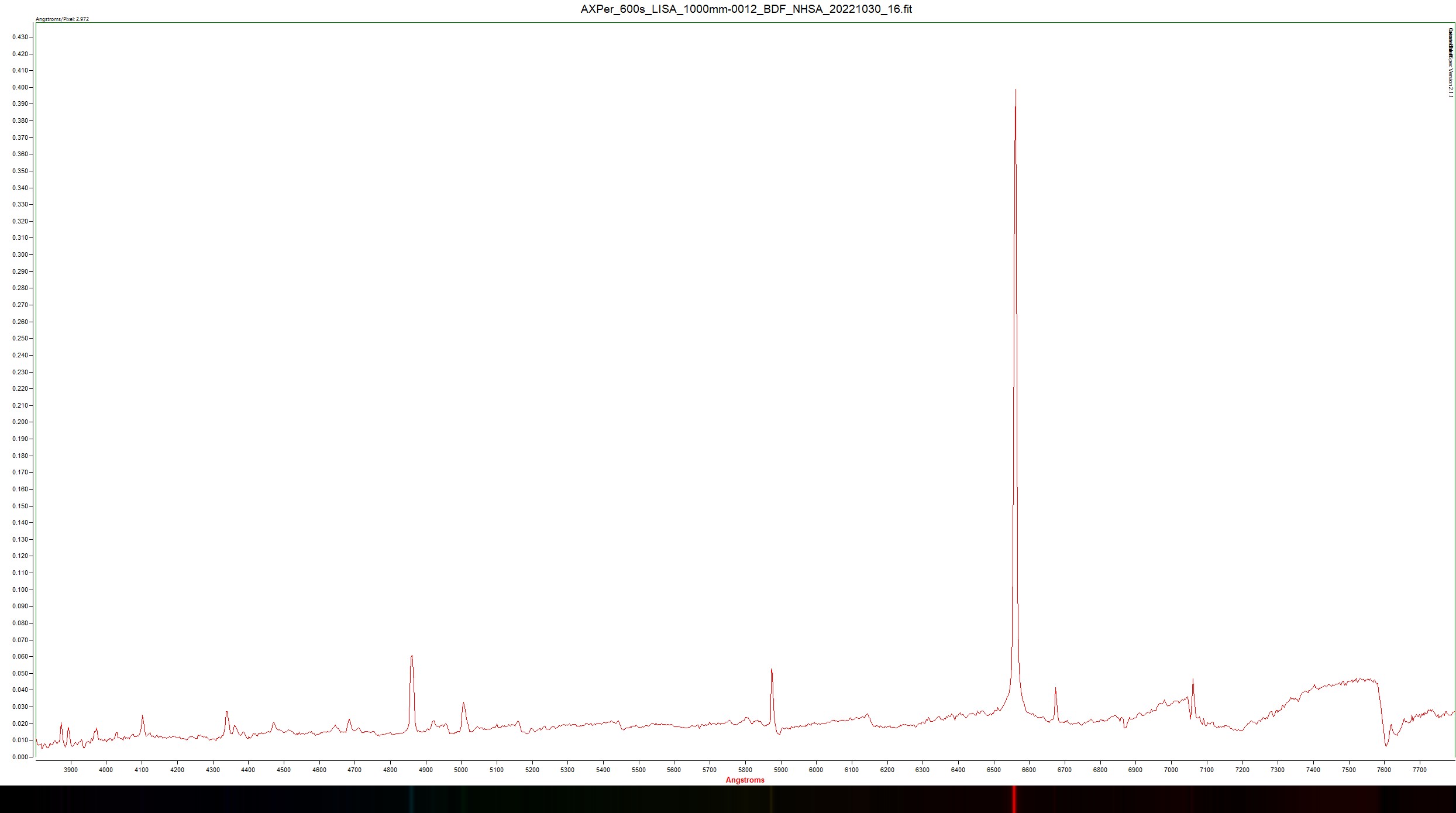
Task: Click the 7700 tick label on the x-axis
Action: [1420, 770]
